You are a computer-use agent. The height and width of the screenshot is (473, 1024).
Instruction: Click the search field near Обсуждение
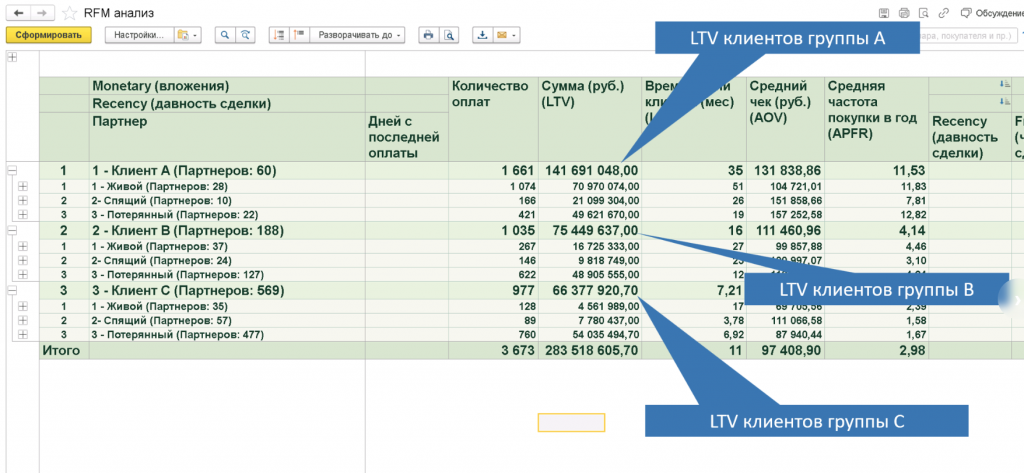(x=967, y=35)
